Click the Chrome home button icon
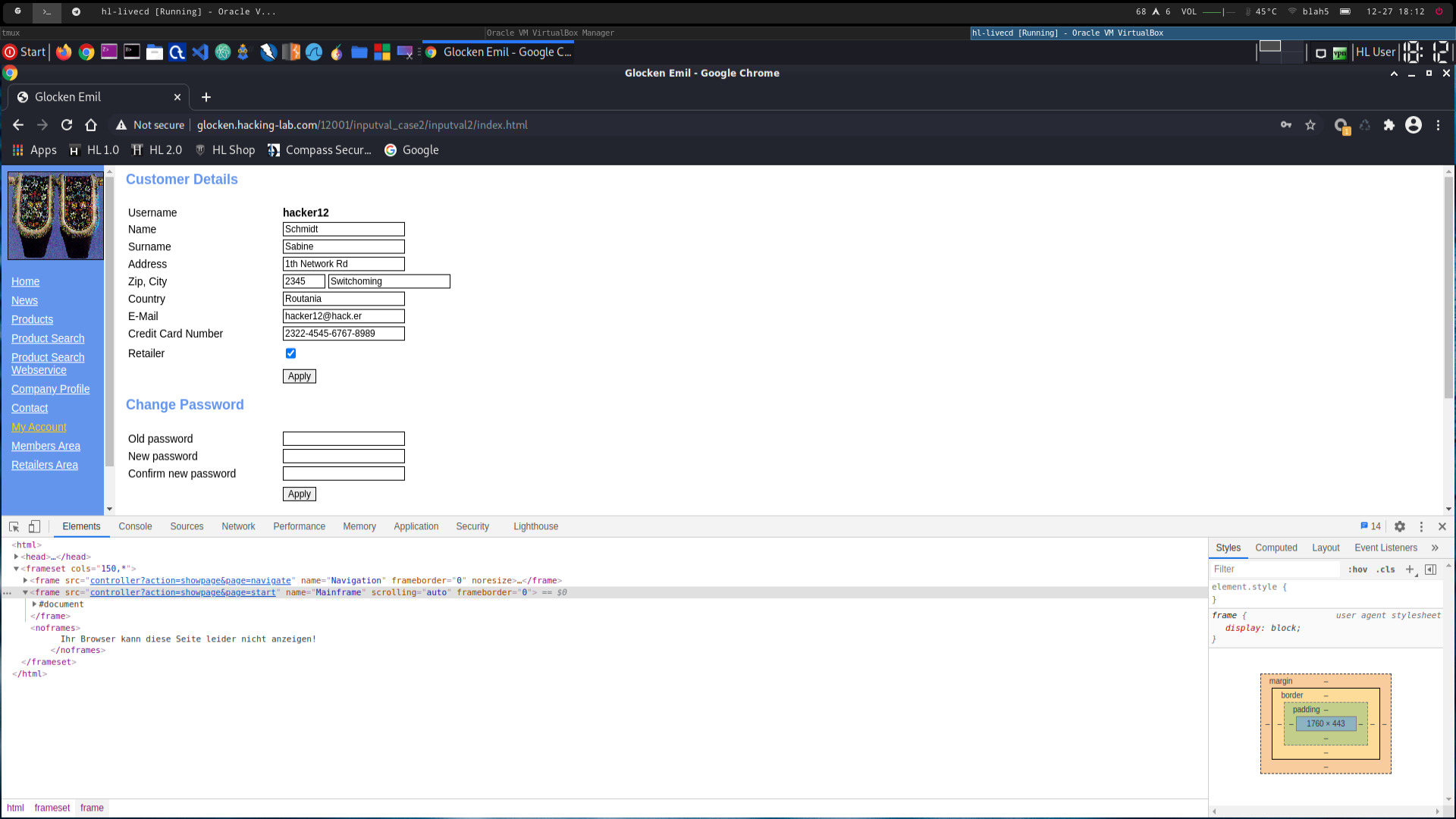Viewport: 1456px width, 819px height. click(x=91, y=125)
